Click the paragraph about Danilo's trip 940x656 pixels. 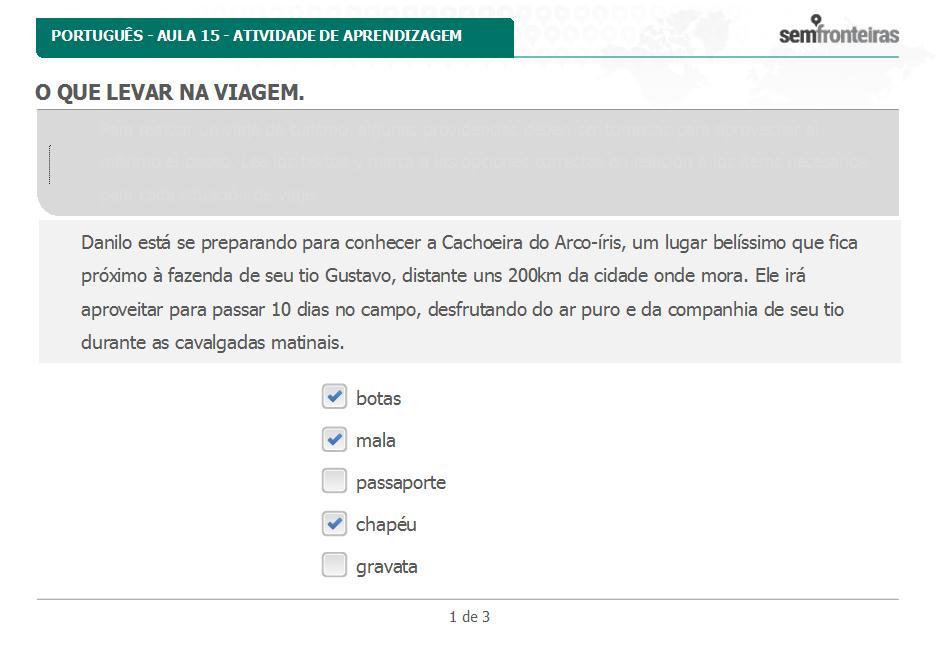click(469, 292)
